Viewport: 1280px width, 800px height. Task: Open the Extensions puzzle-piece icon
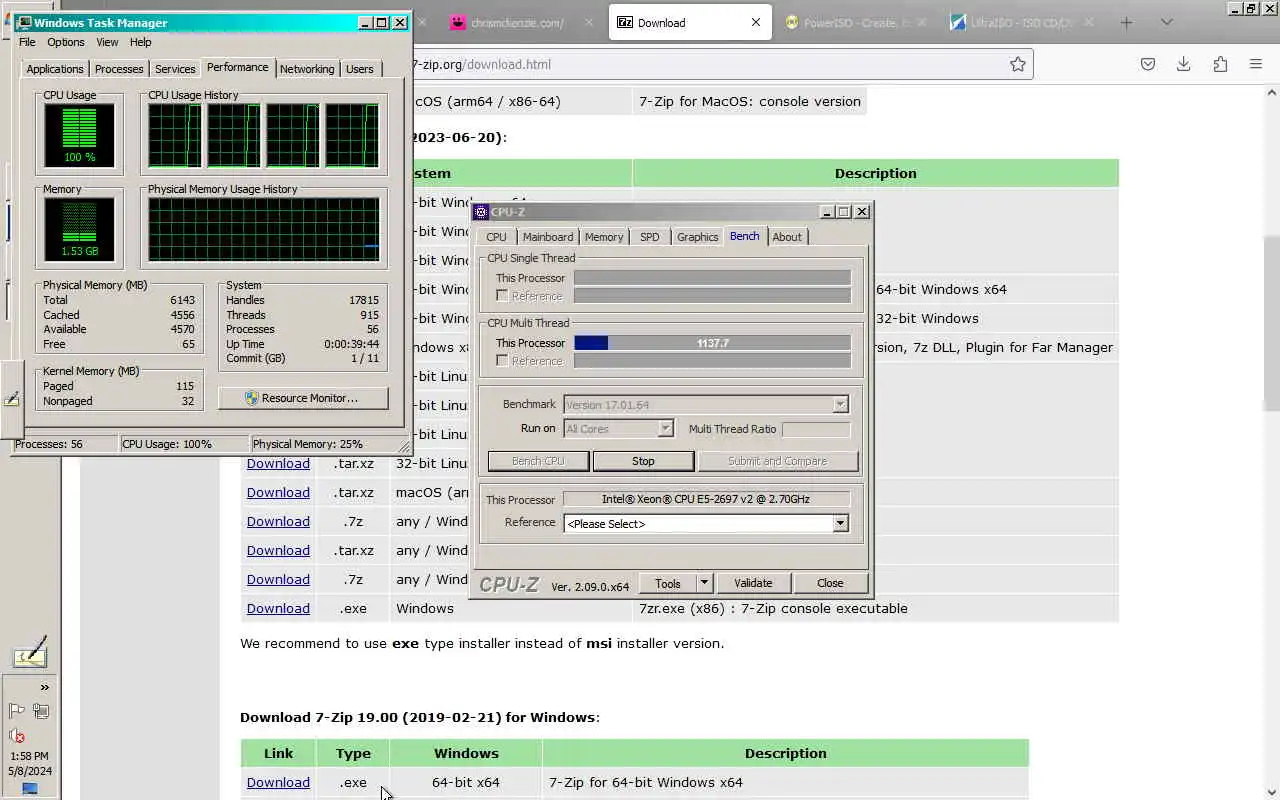(x=1220, y=64)
